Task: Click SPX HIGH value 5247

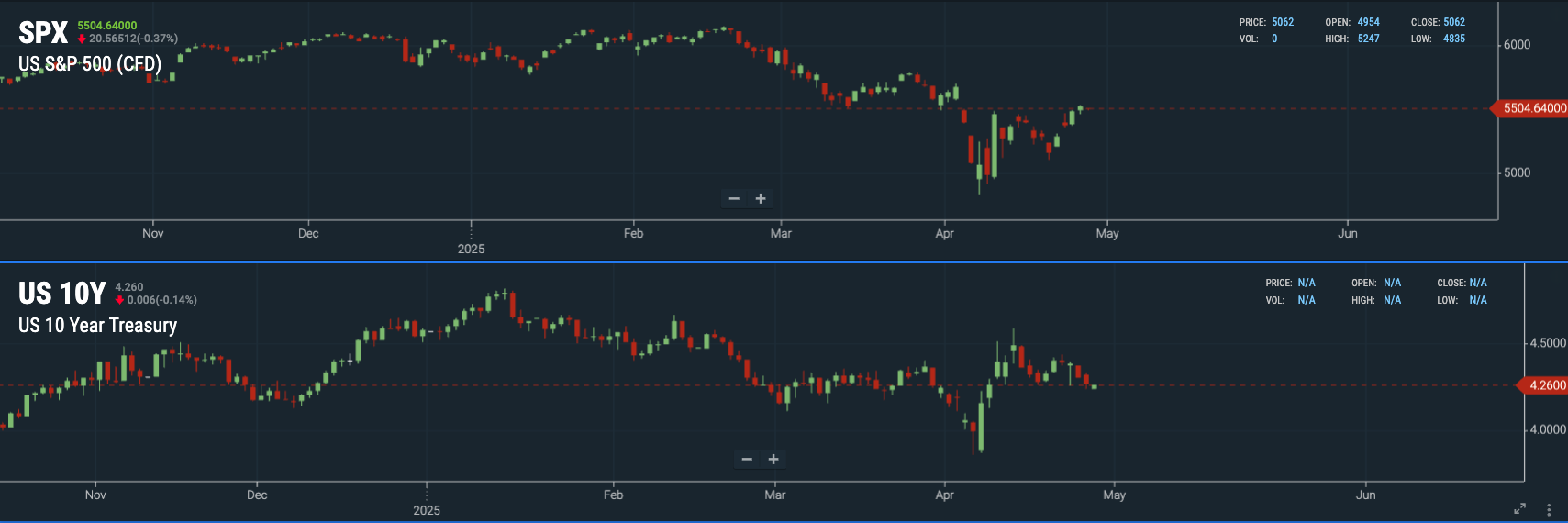Action: point(1369,39)
